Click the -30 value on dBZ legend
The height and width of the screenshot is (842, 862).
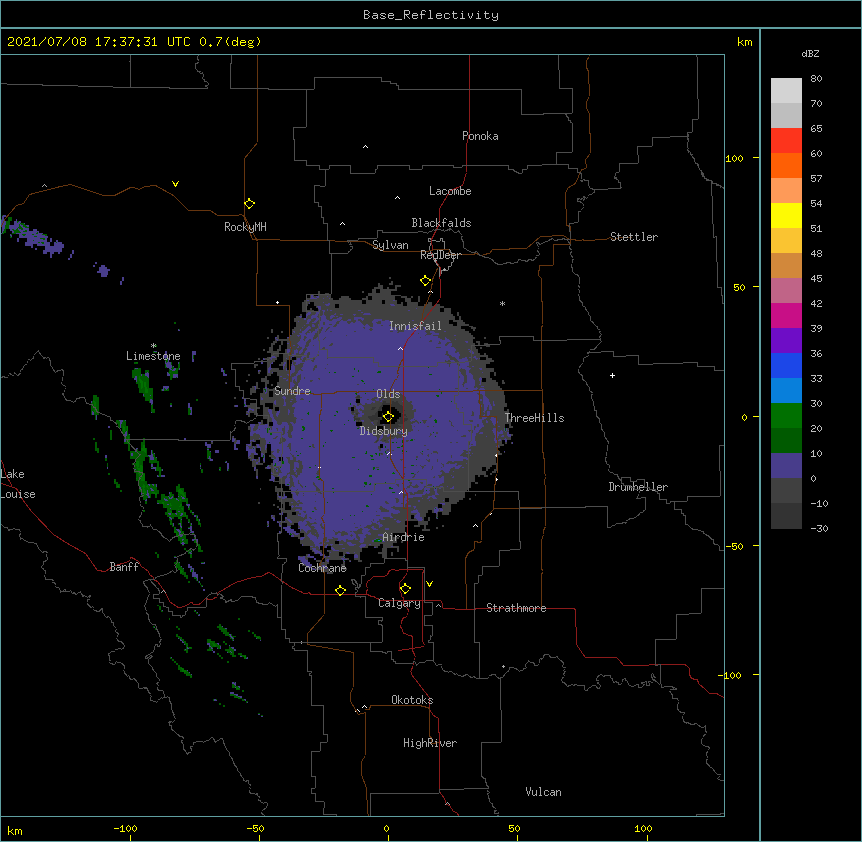[x=819, y=529]
